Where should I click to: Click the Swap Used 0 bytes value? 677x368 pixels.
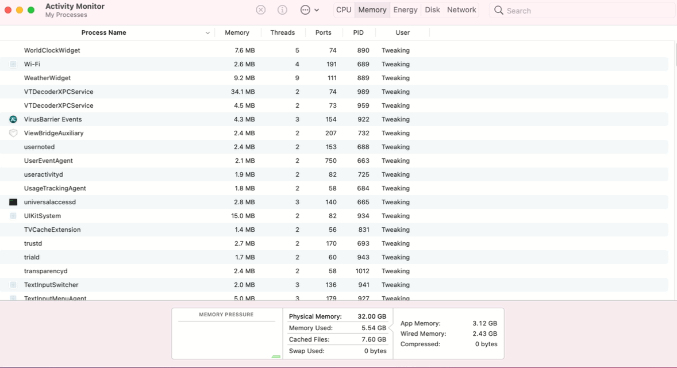click(375, 351)
